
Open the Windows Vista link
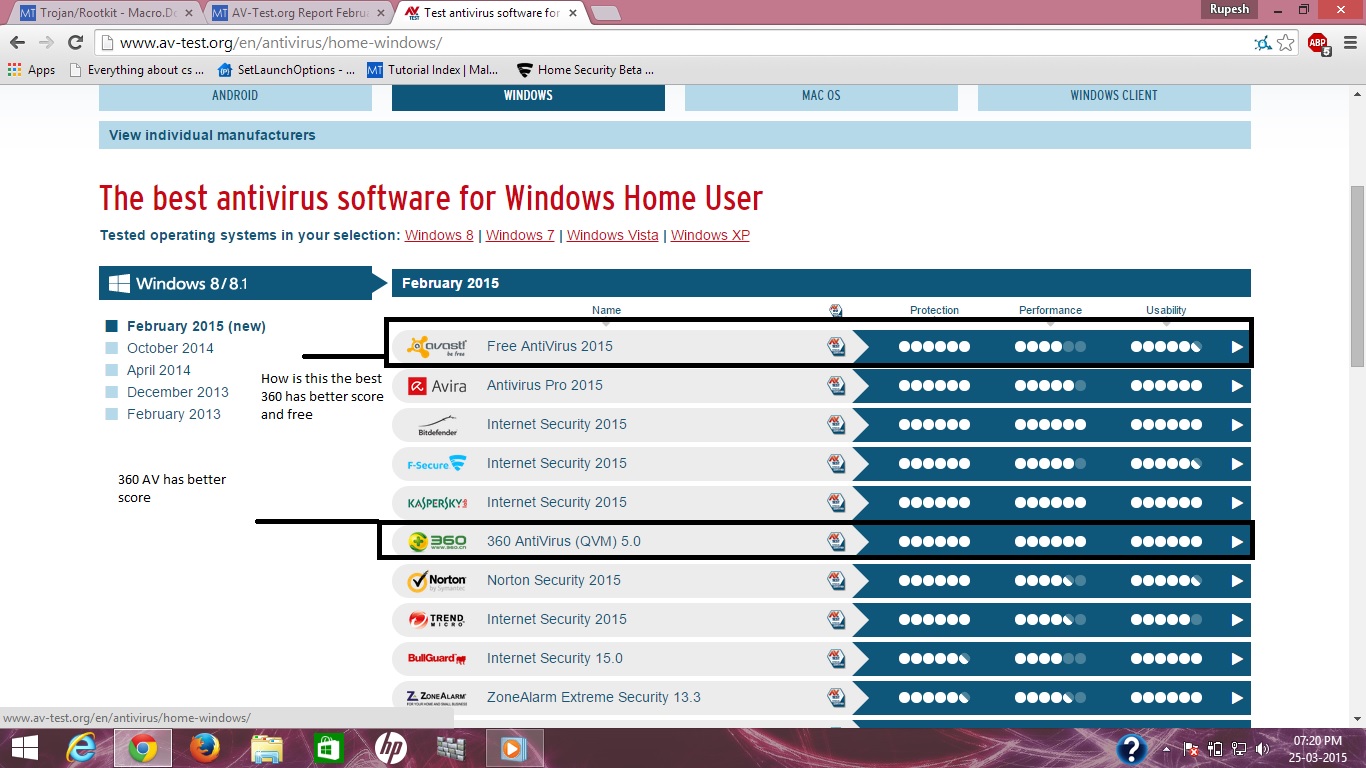613,235
